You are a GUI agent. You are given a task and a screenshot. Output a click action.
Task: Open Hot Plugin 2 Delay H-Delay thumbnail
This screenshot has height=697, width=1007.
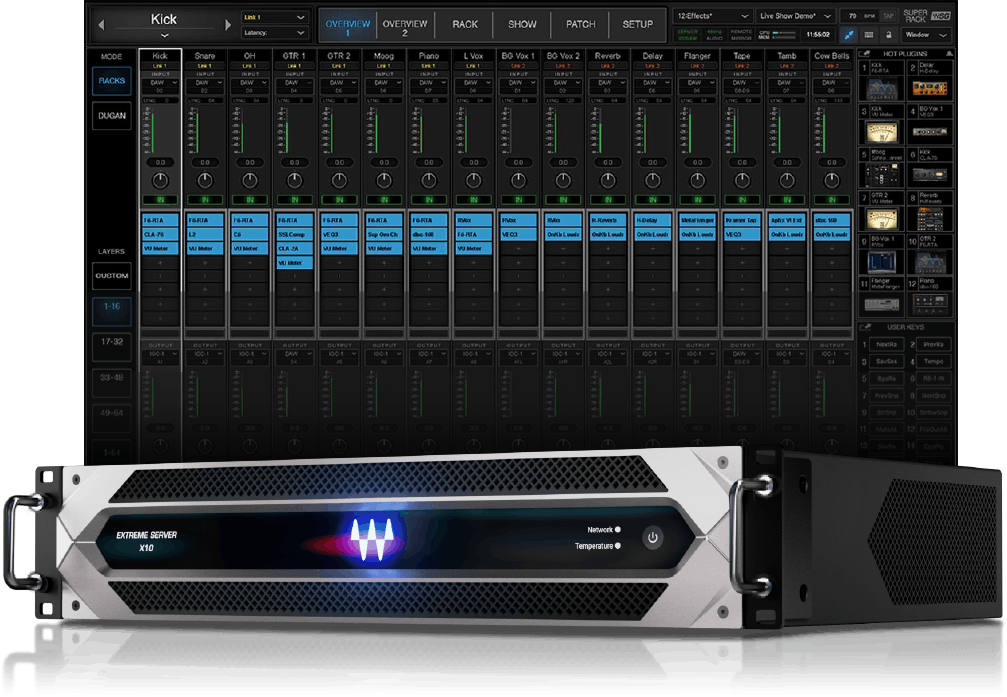pos(929,88)
